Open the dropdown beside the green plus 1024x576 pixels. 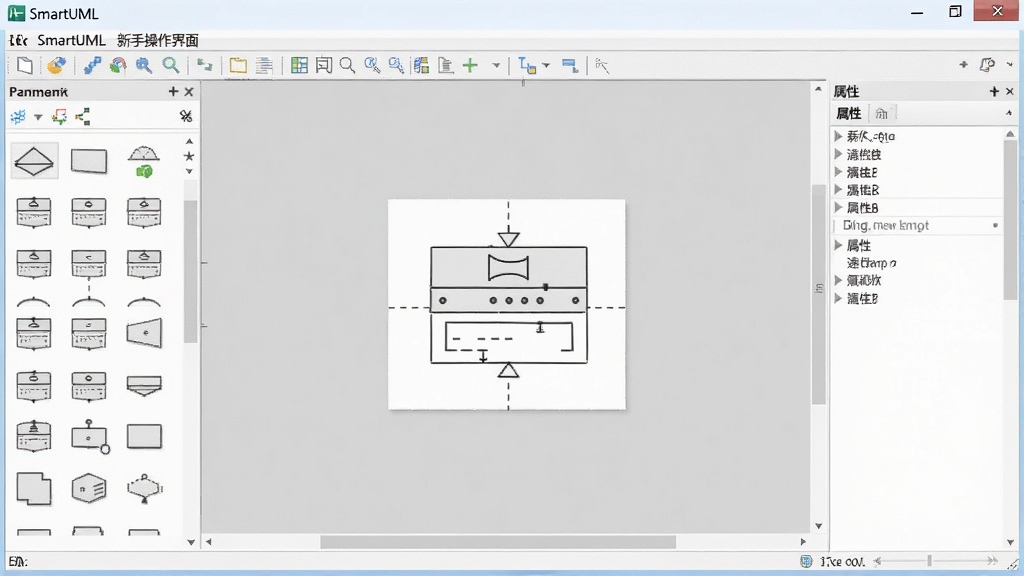click(x=496, y=65)
